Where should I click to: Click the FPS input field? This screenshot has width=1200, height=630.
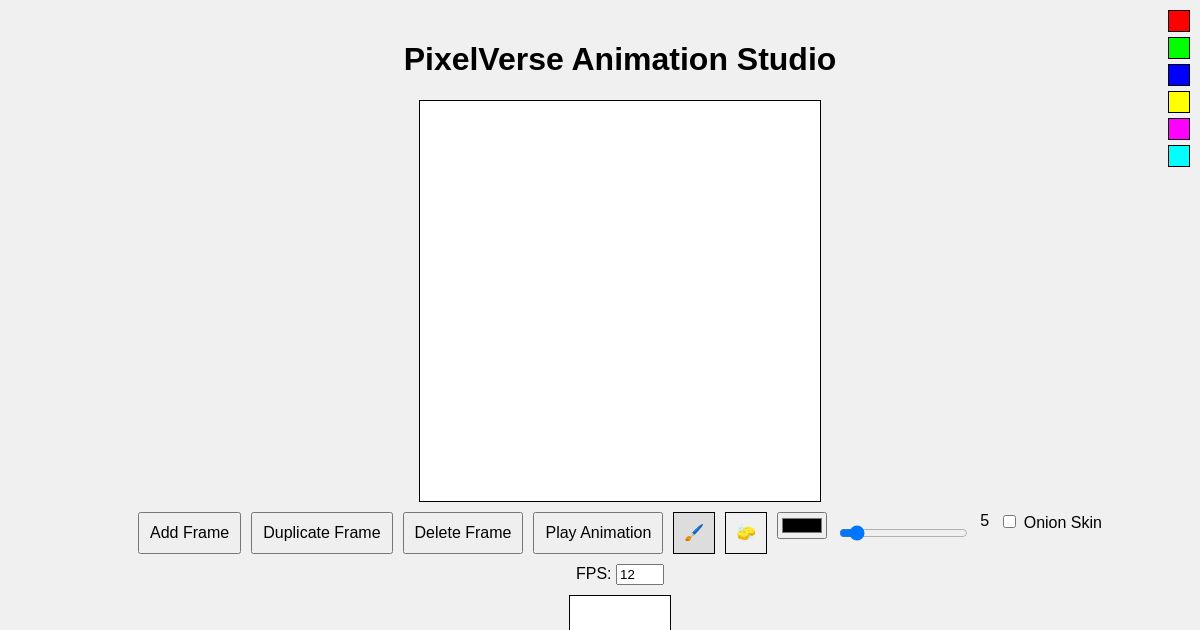[x=640, y=574]
